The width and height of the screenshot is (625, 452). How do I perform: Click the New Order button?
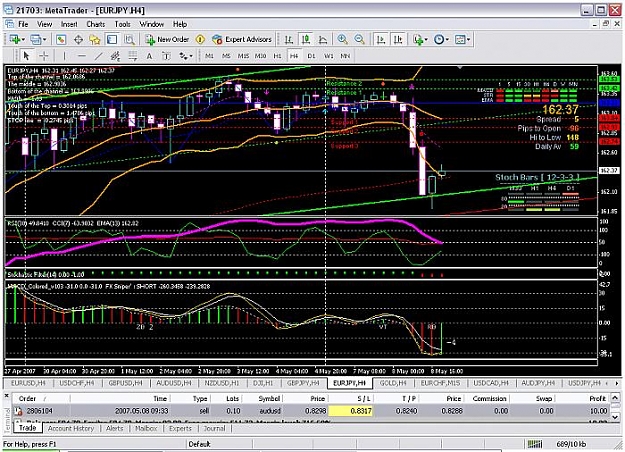click(x=167, y=39)
